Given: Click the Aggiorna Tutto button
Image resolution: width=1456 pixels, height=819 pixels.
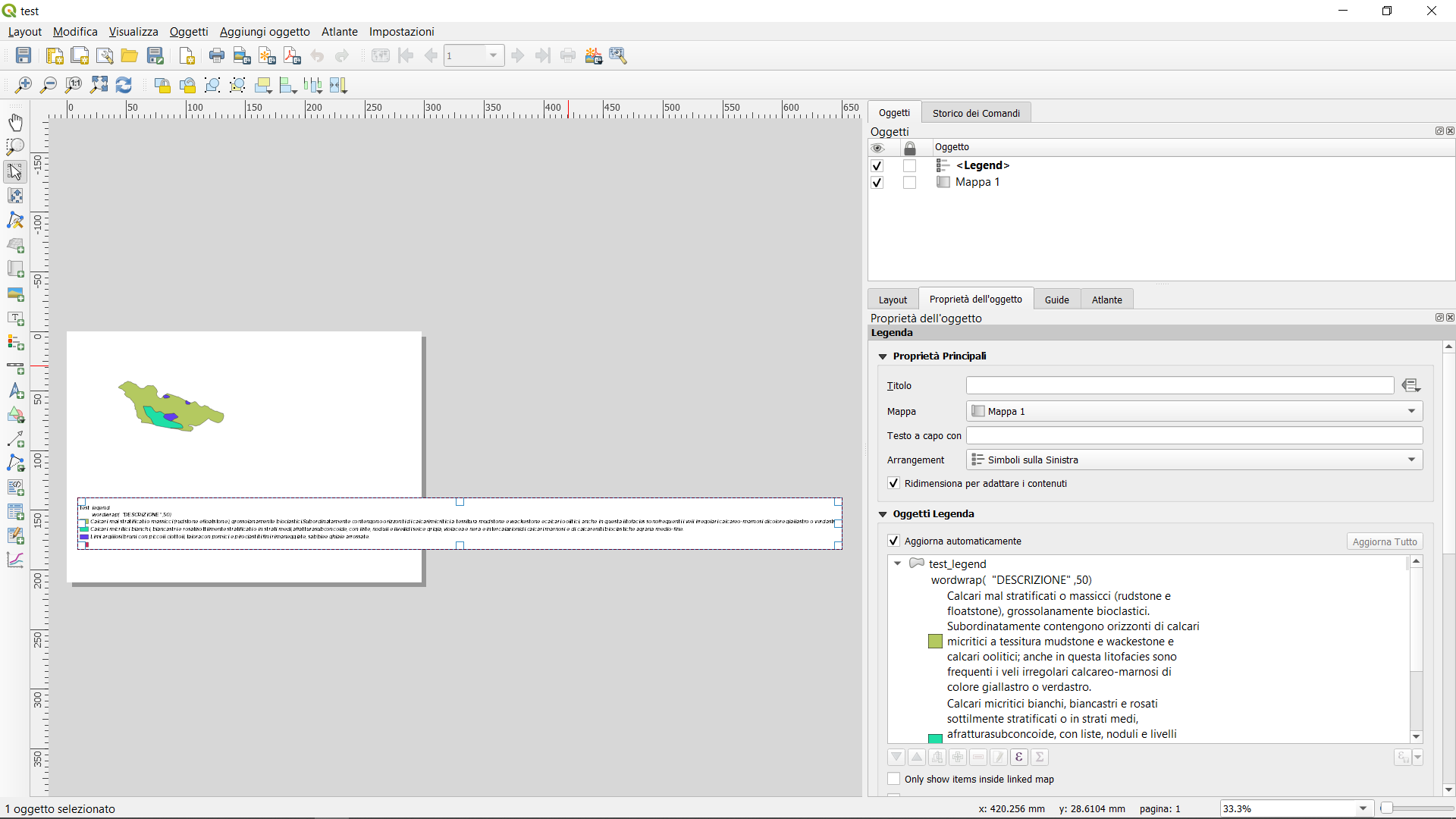Looking at the screenshot, I should pos(1384,541).
